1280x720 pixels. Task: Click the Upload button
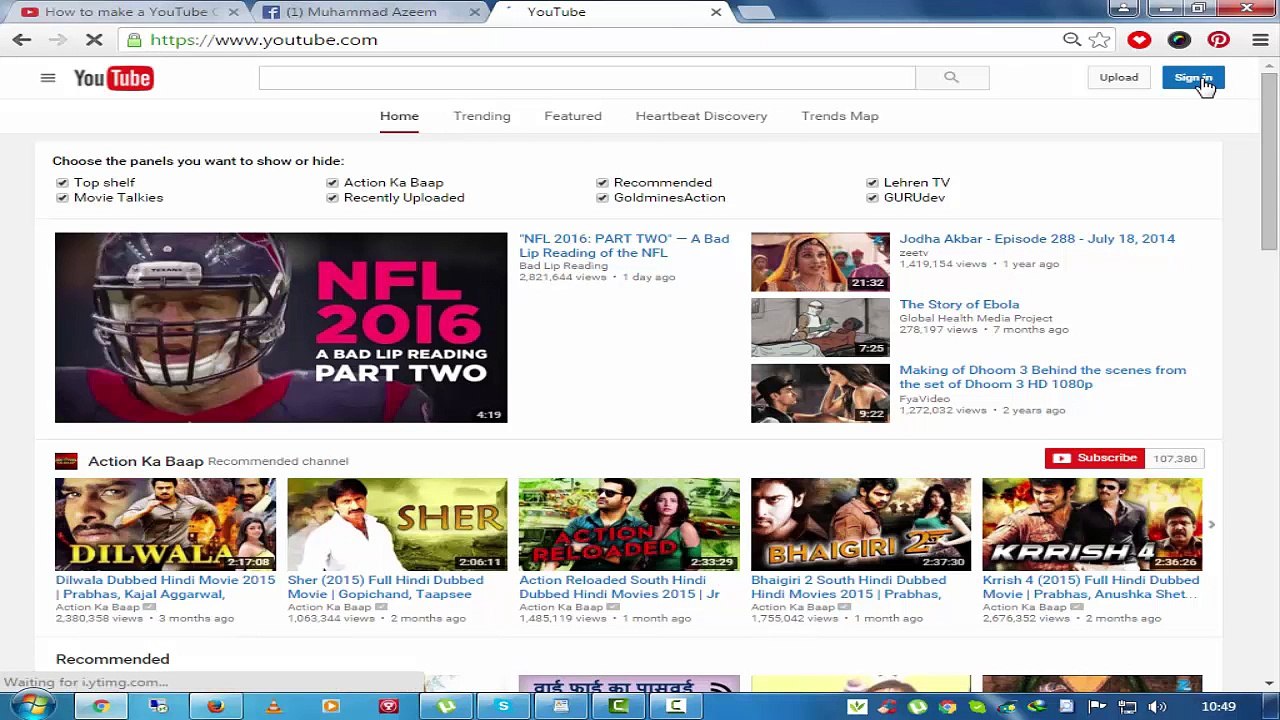(x=1119, y=77)
